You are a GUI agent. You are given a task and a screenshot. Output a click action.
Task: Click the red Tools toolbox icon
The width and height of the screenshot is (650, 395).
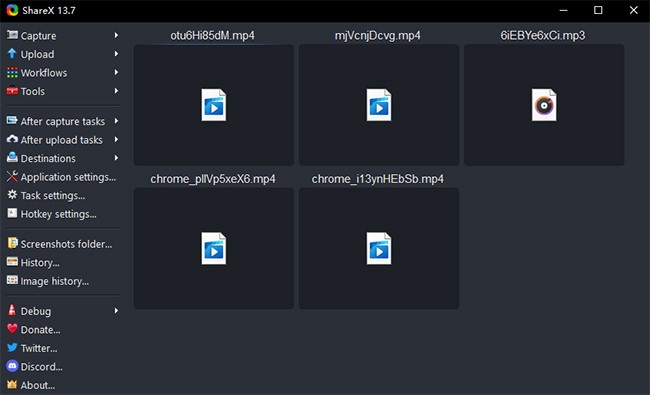click(x=12, y=90)
